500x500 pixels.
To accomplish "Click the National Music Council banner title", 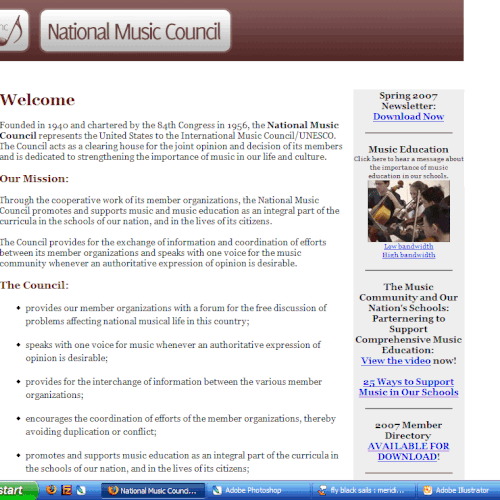I will pos(135,31).
